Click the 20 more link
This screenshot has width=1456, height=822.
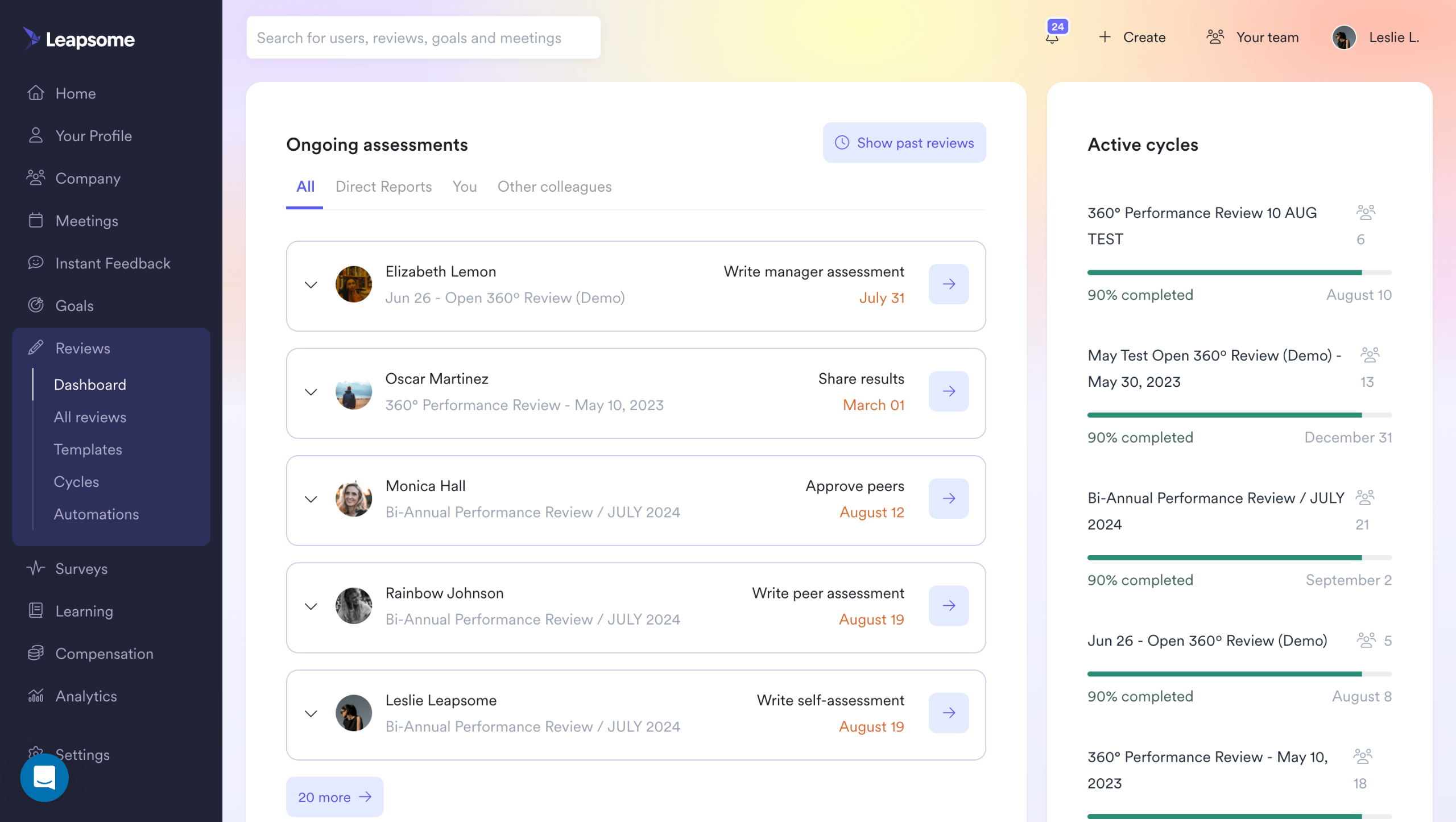tap(334, 797)
